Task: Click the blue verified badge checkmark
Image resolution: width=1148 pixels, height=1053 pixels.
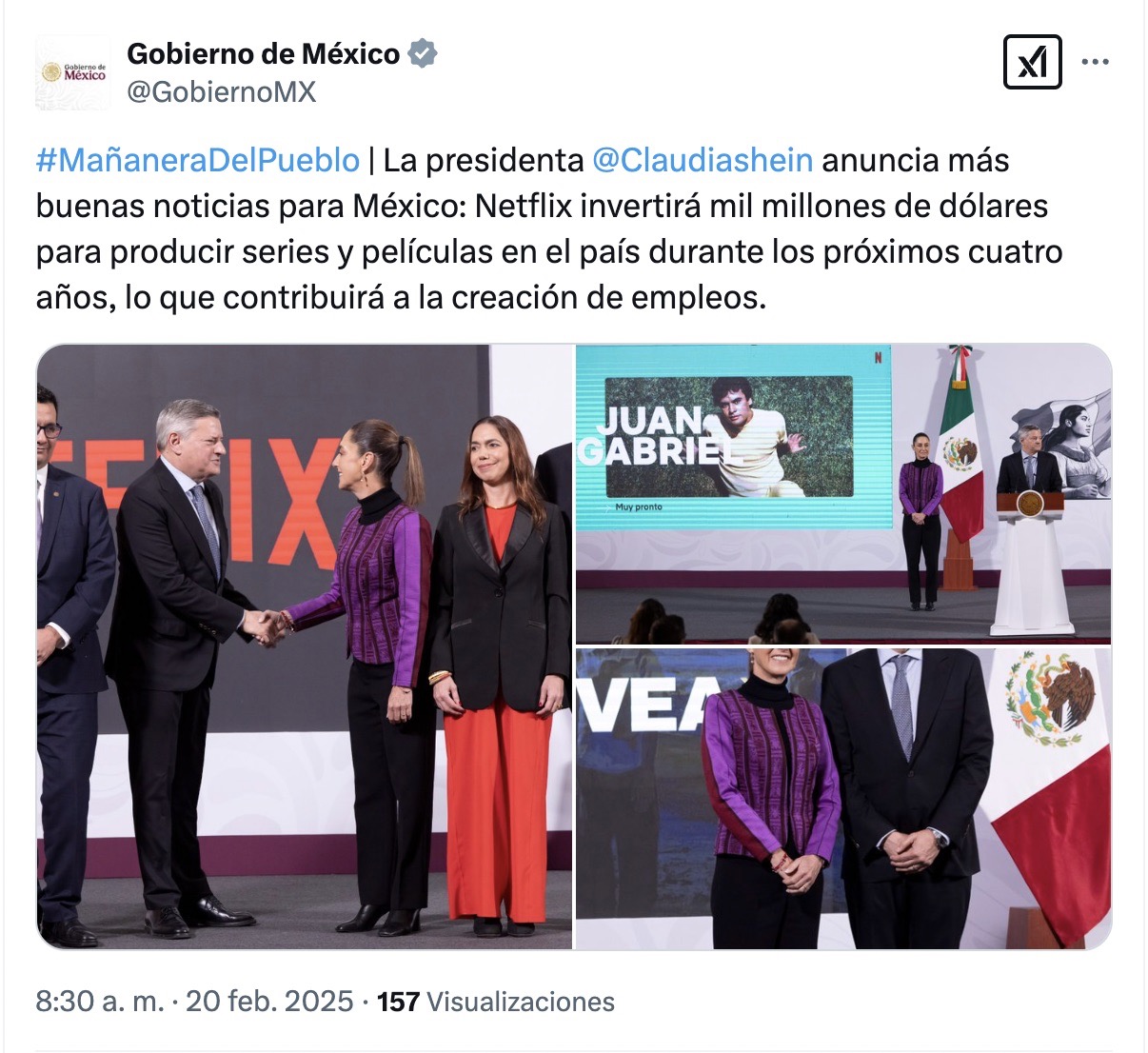Action: 423,53
